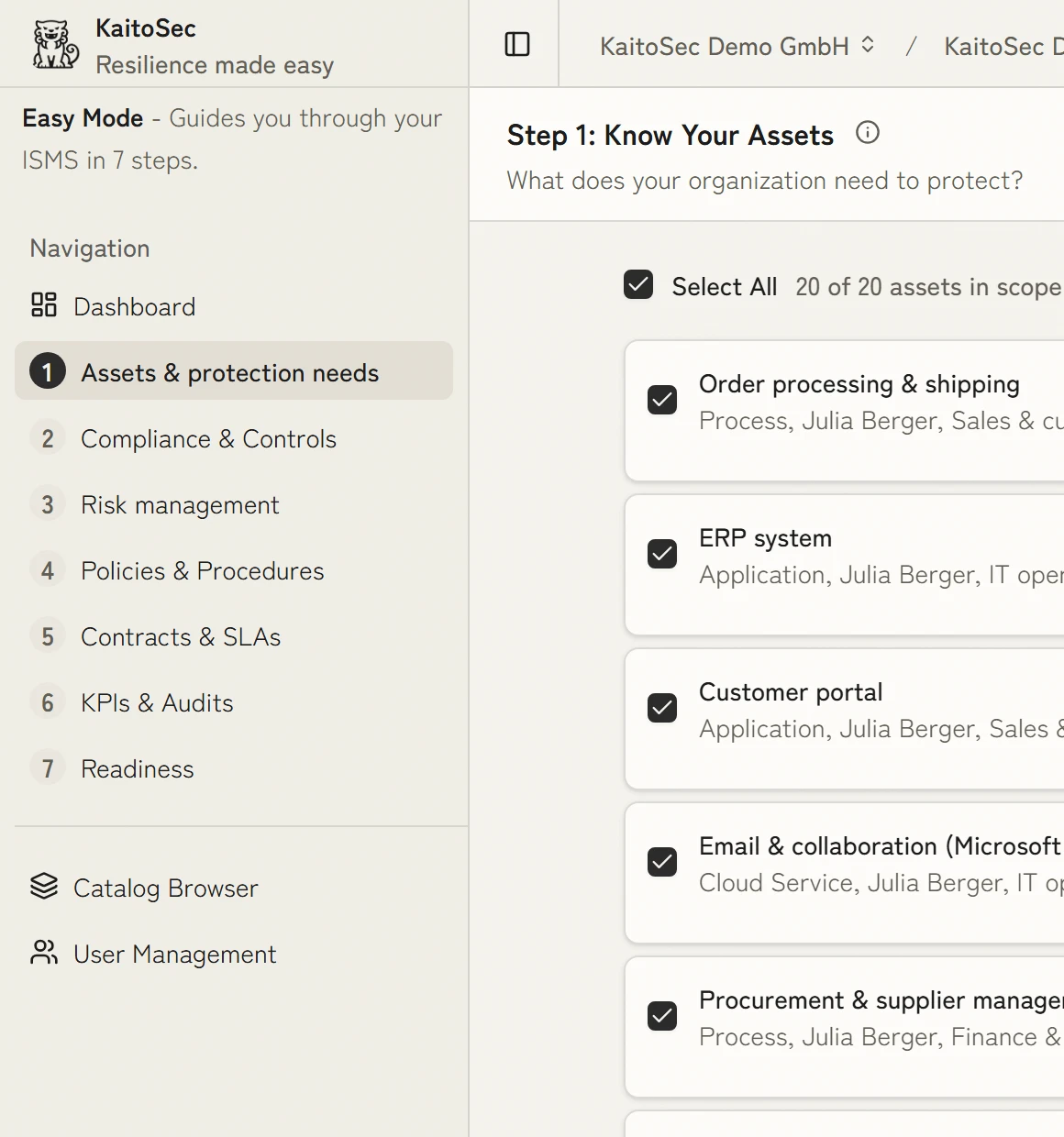The width and height of the screenshot is (1064, 1137).
Task: Click step 6 number badge
Action: [48, 702]
